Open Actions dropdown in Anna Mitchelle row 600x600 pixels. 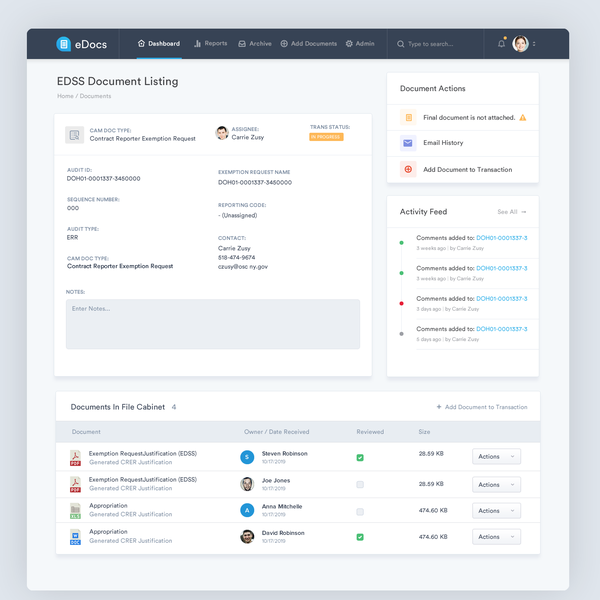496,510
